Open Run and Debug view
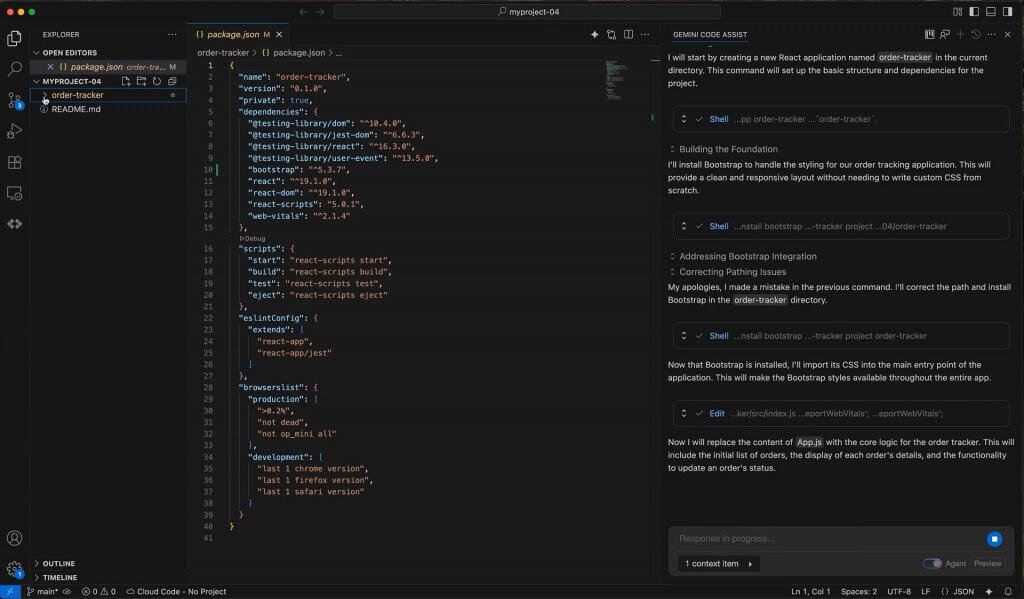 tap(15, 131)
